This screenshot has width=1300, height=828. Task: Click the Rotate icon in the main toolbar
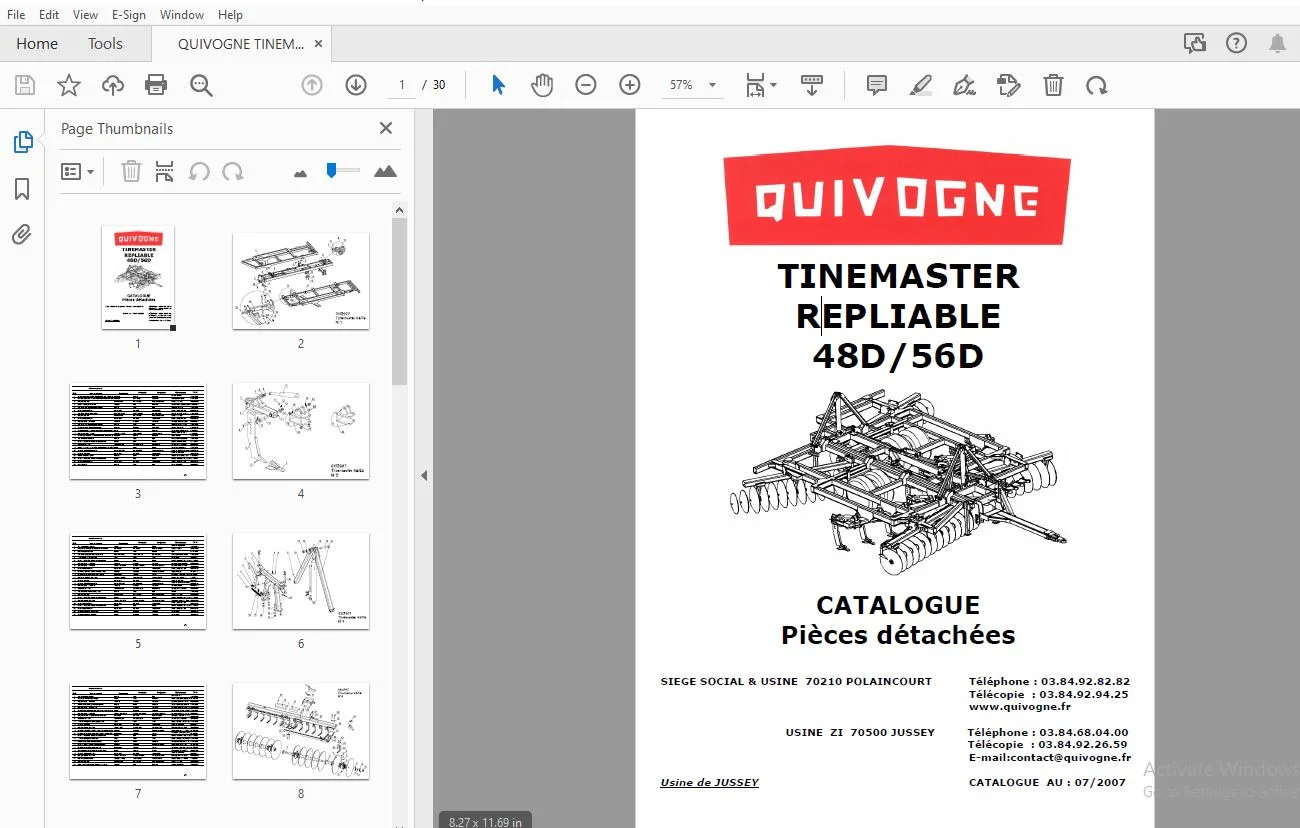point(1097,86)
